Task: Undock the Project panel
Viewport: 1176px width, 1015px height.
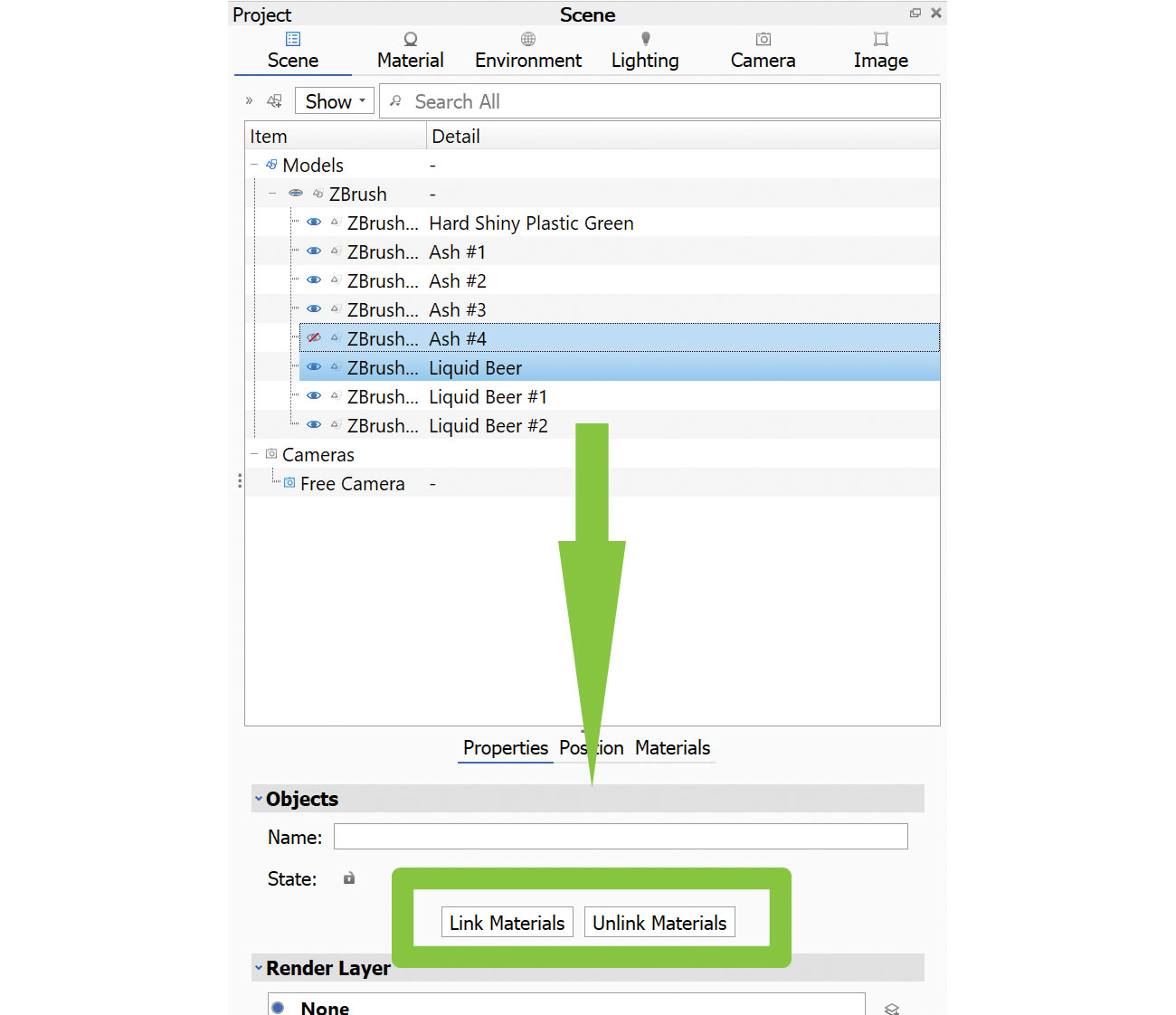Action: pos(915,13)
